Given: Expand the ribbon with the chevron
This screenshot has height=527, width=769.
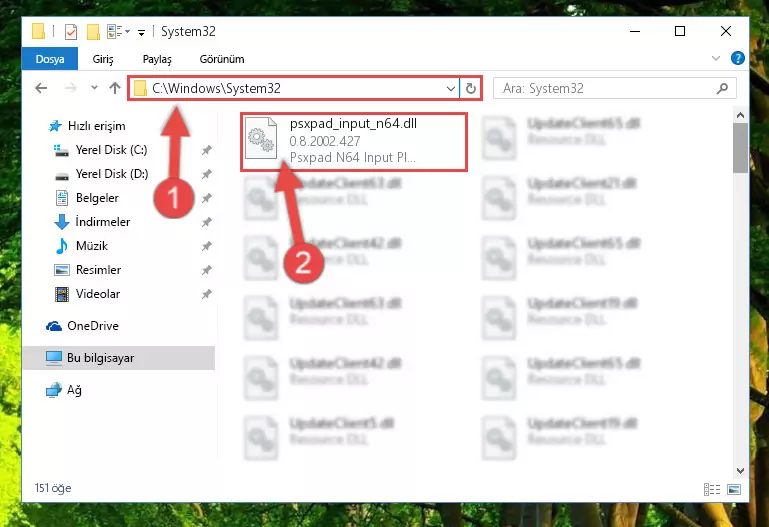Looking at the screenshot, I should click(x=716, y=58).
